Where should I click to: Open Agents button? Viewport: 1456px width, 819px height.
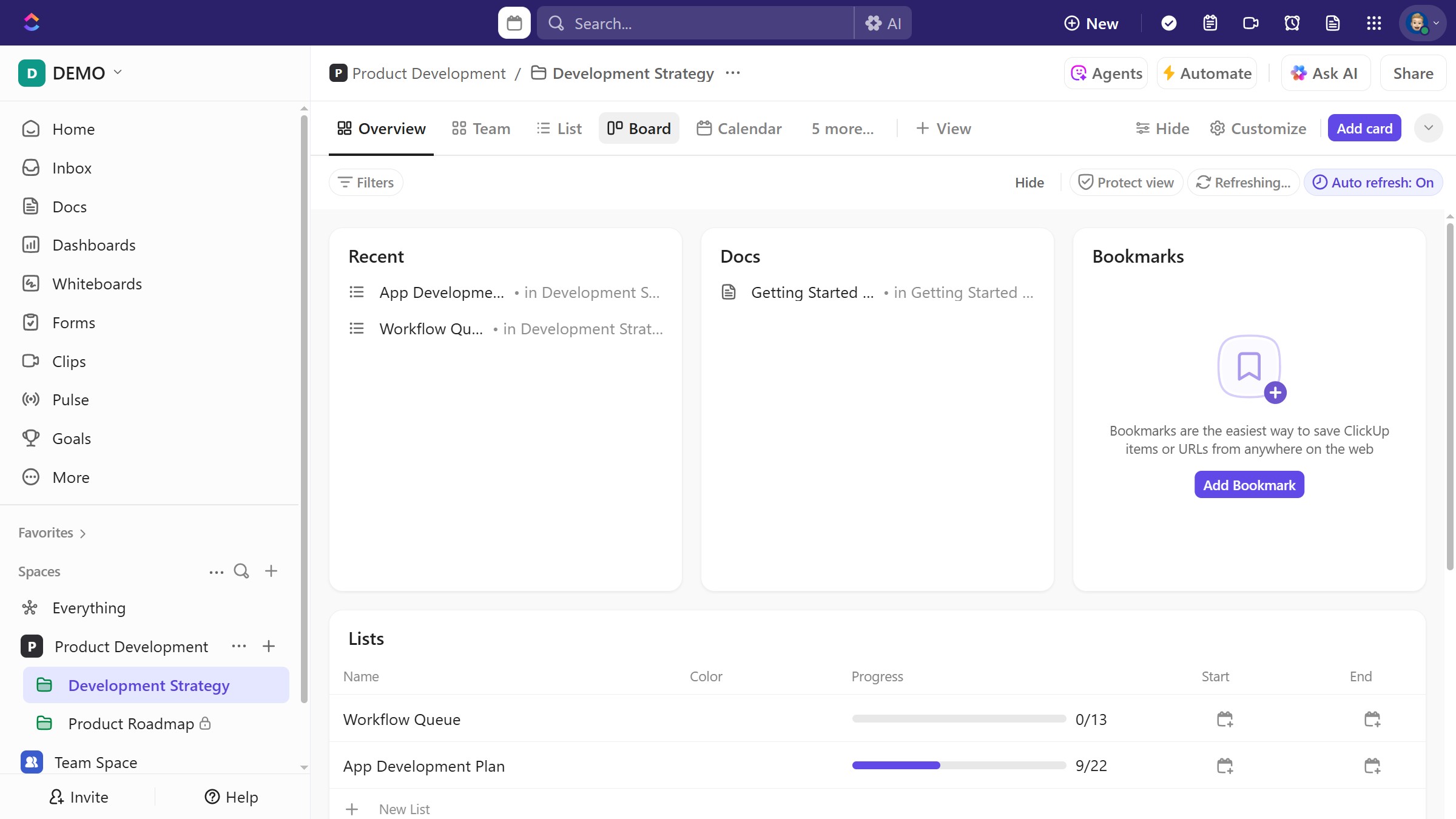(1106, 73)
